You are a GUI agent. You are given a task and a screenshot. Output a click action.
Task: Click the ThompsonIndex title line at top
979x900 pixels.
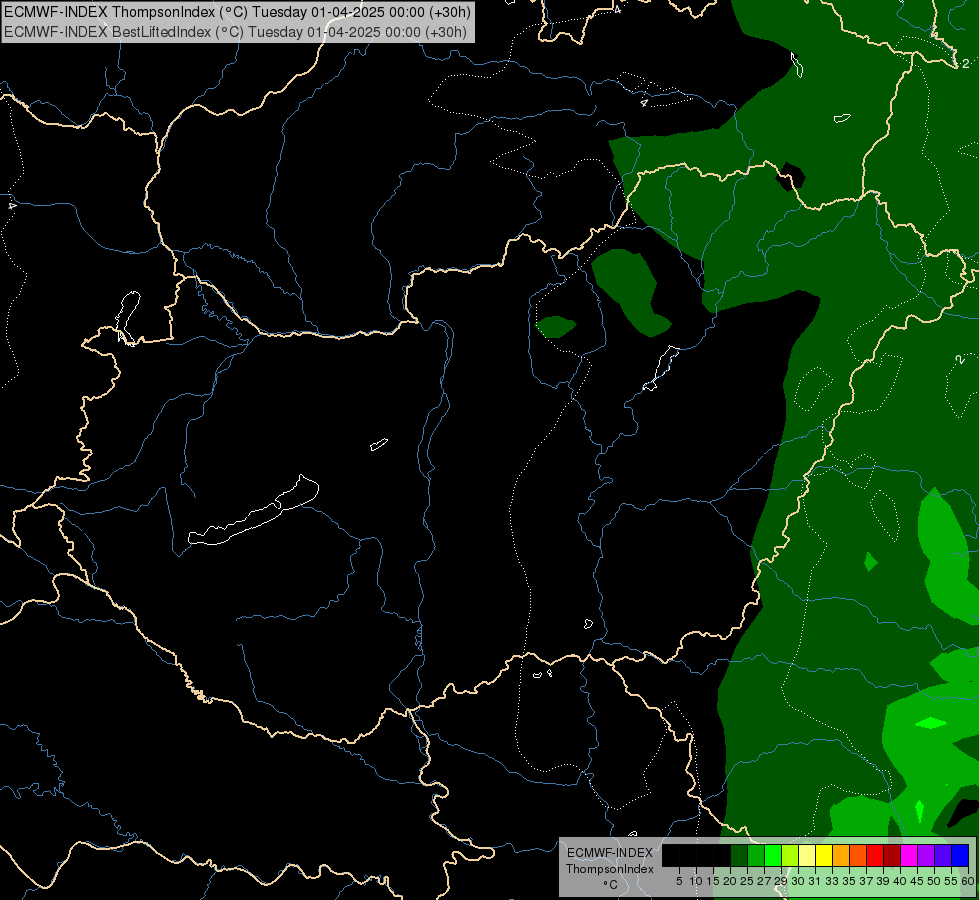click(237, 11)
